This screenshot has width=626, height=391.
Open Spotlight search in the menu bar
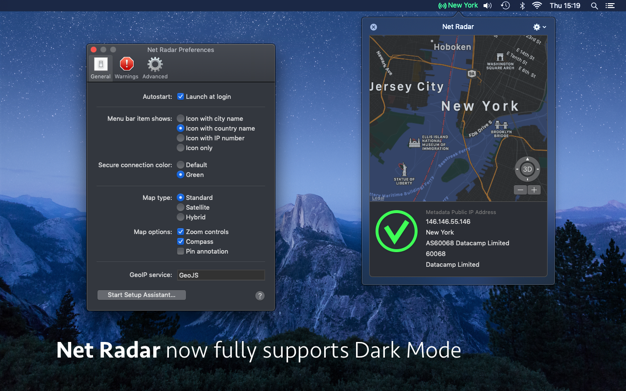pos(594,6)
